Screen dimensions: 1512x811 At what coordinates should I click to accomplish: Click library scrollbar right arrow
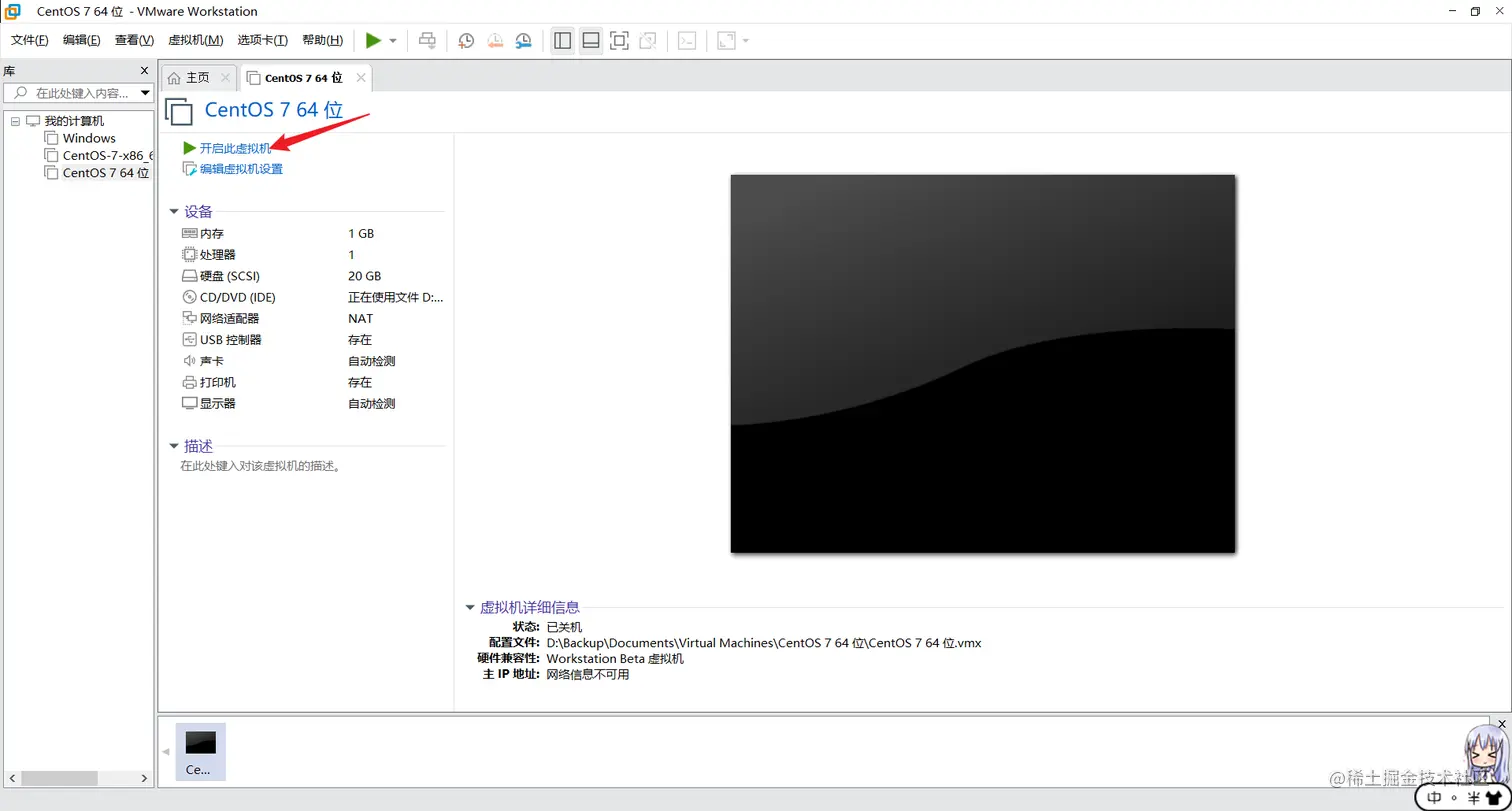coord(145,777)
